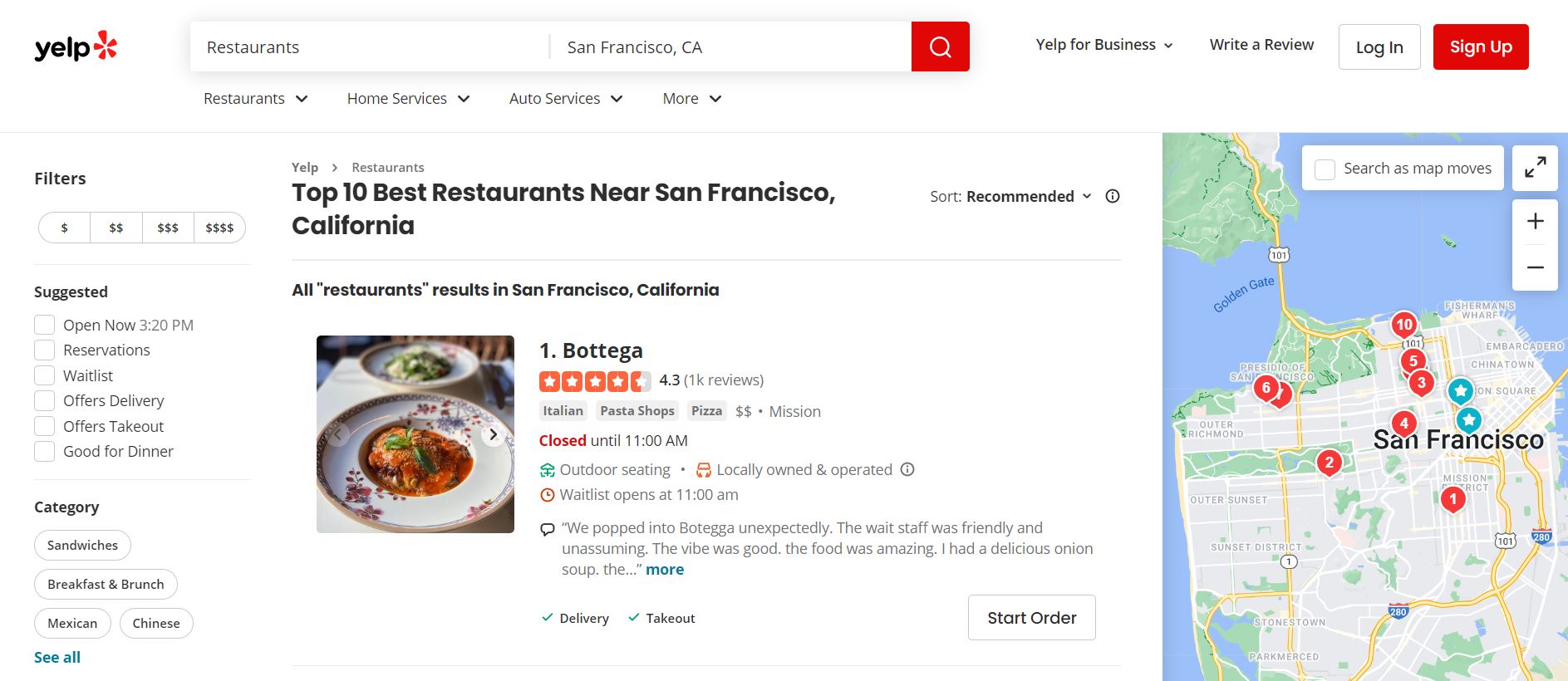Click the info icon next to Locally owned
The image size is (1568, 681).
coord(907,469)
